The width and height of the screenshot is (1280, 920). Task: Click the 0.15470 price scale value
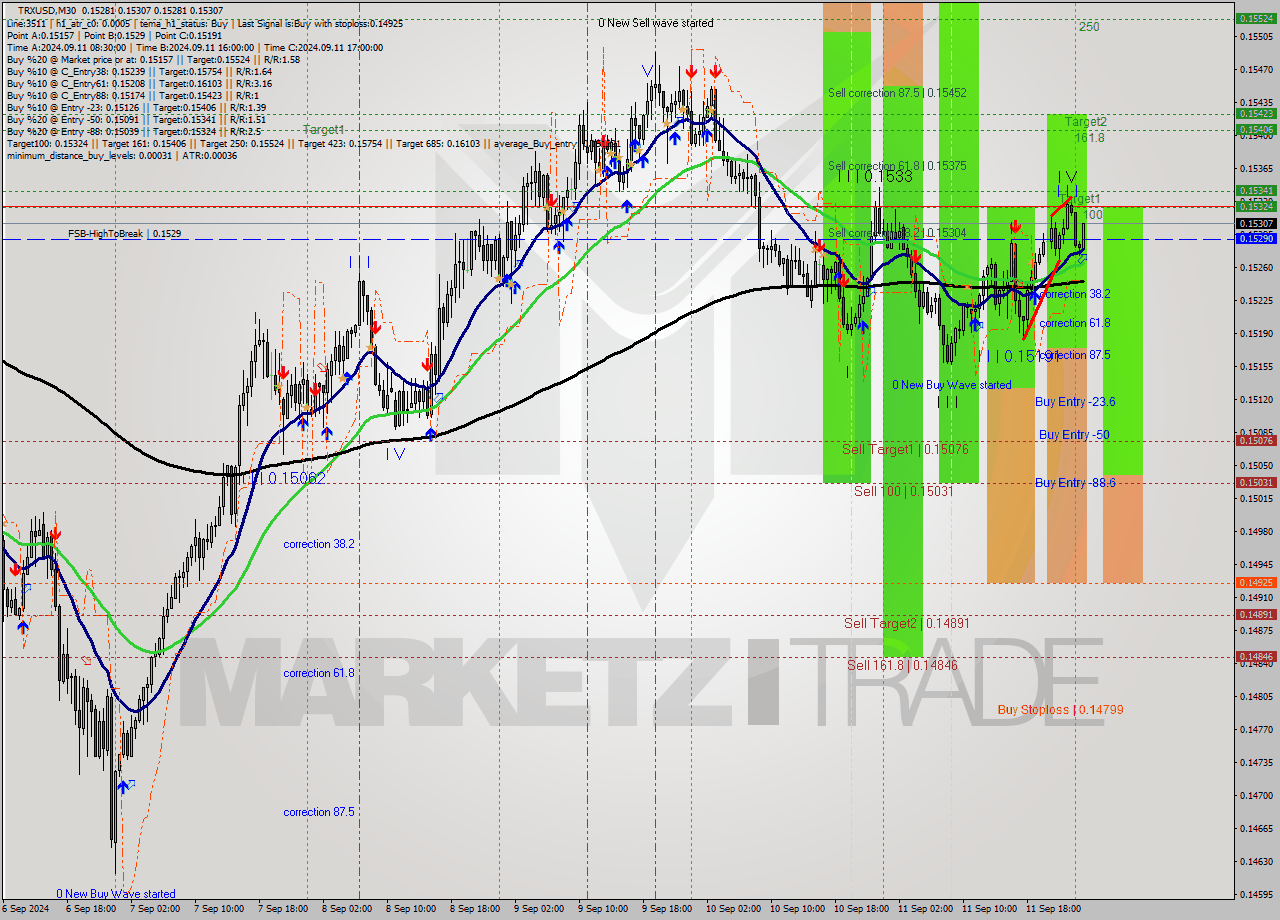pos(1256,70)
